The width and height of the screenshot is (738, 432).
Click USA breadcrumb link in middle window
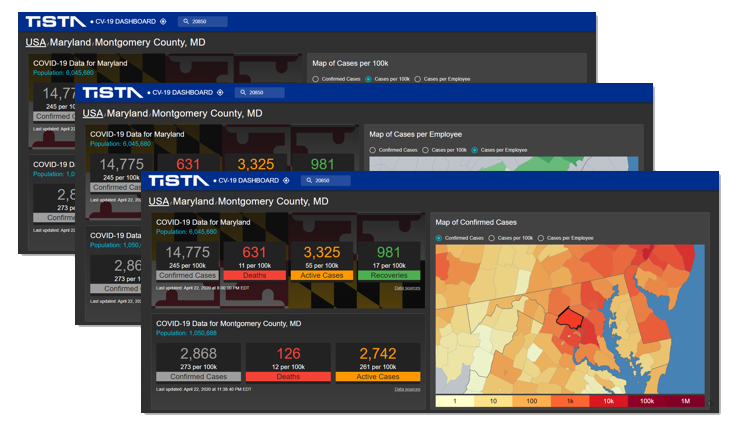[93, 113]
